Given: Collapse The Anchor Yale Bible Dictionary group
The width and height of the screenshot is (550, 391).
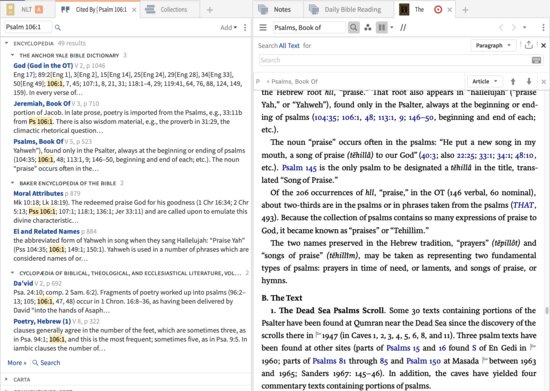Looking at the screenshot, I should click(x=13, y=55).
